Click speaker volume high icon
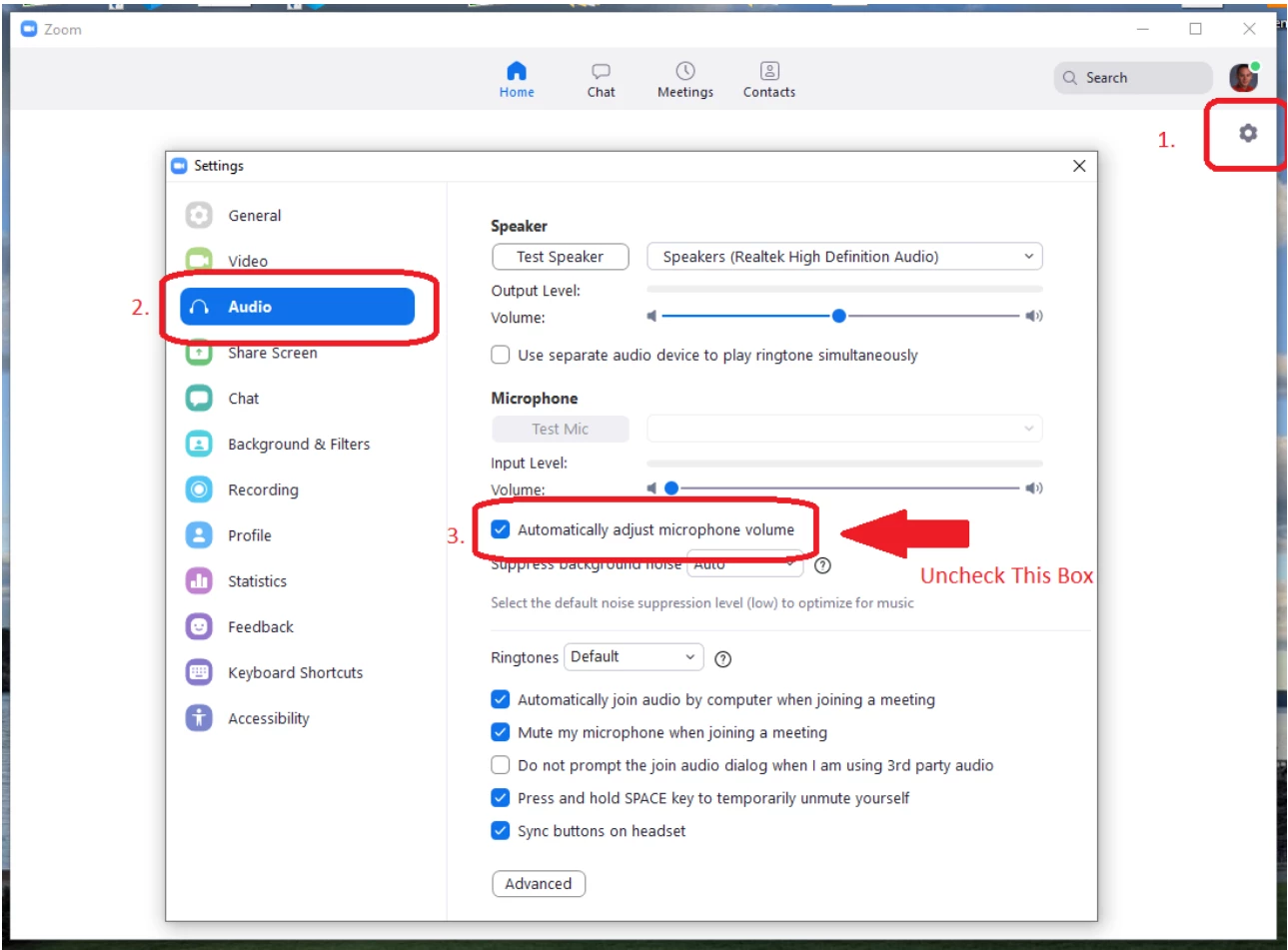This screenshot has height=950, width=1288. point(1034,316)
